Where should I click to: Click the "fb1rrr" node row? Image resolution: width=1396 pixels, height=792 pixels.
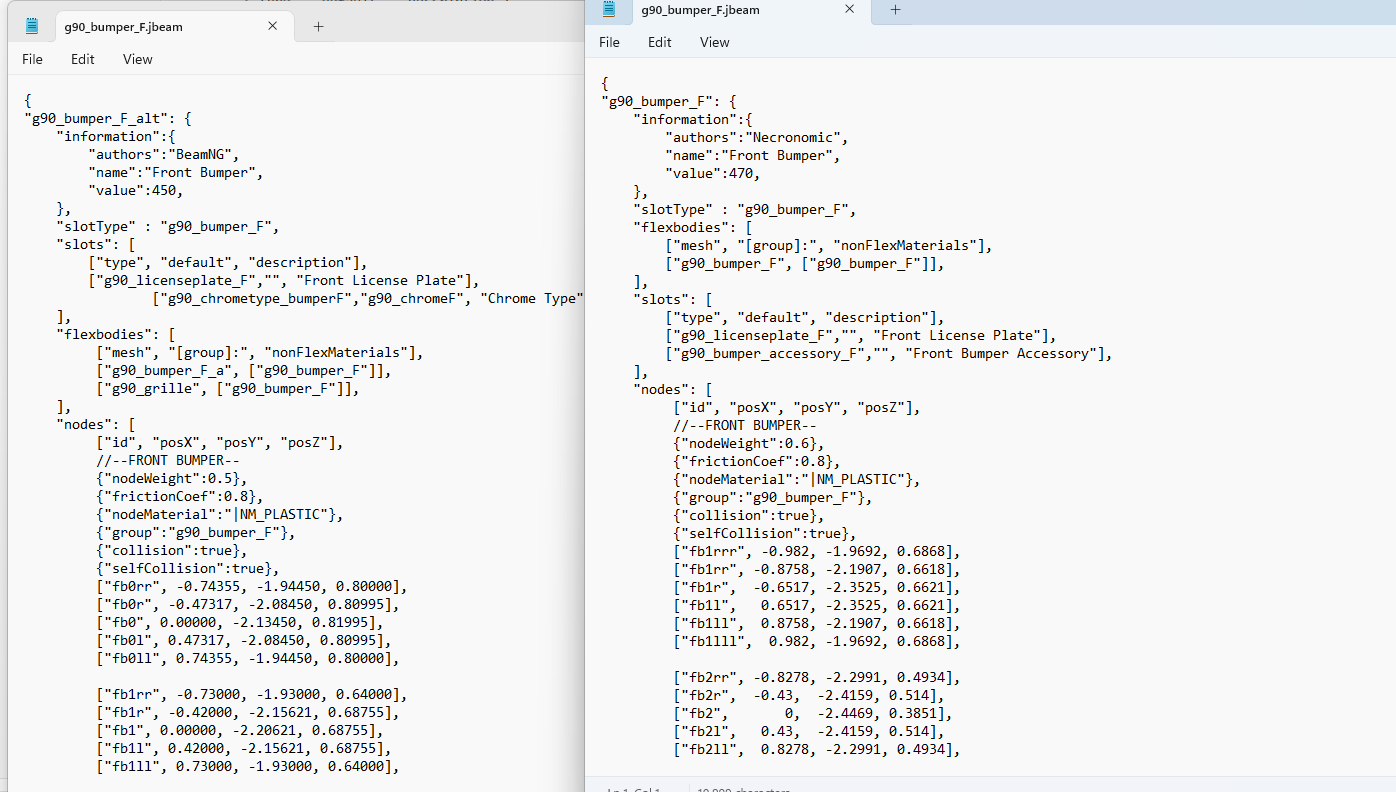tap(817, 551)
